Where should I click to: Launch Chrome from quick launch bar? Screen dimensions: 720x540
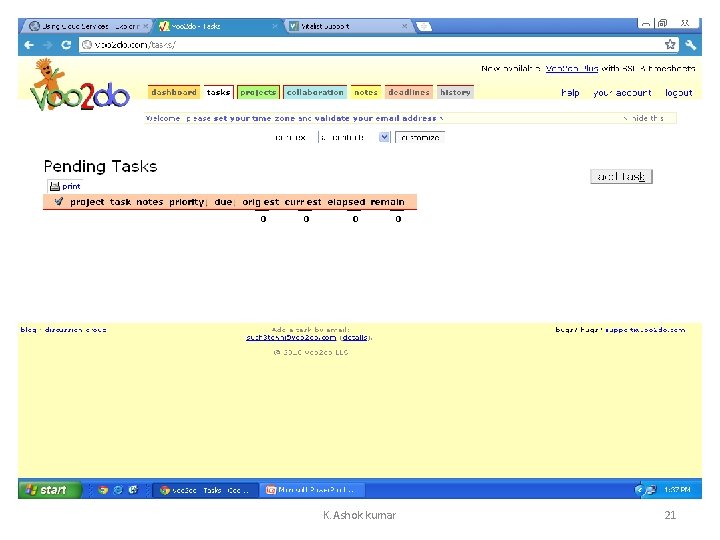pos(103,490)
